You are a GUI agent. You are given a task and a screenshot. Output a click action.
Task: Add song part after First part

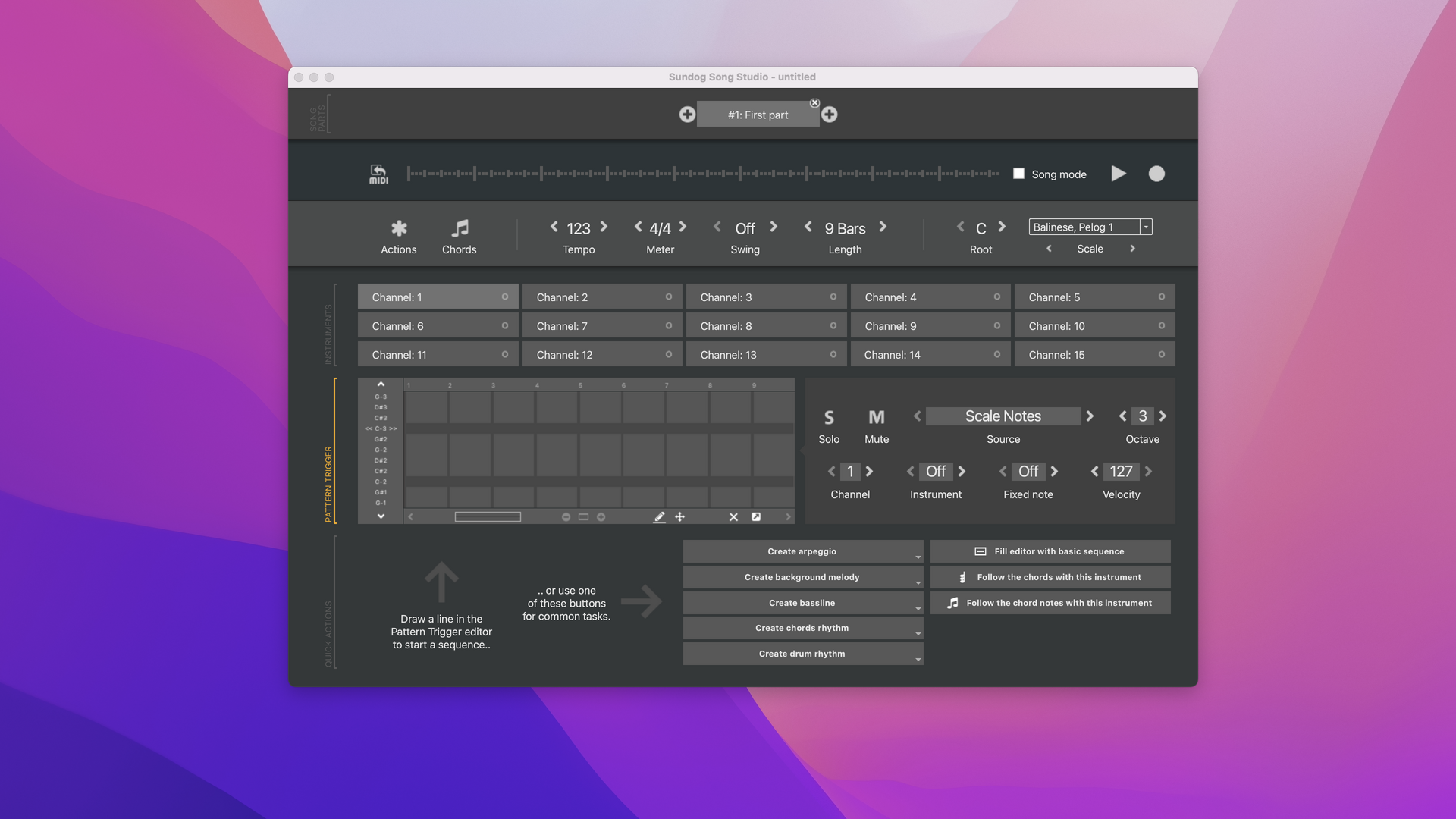coord(830,115)
